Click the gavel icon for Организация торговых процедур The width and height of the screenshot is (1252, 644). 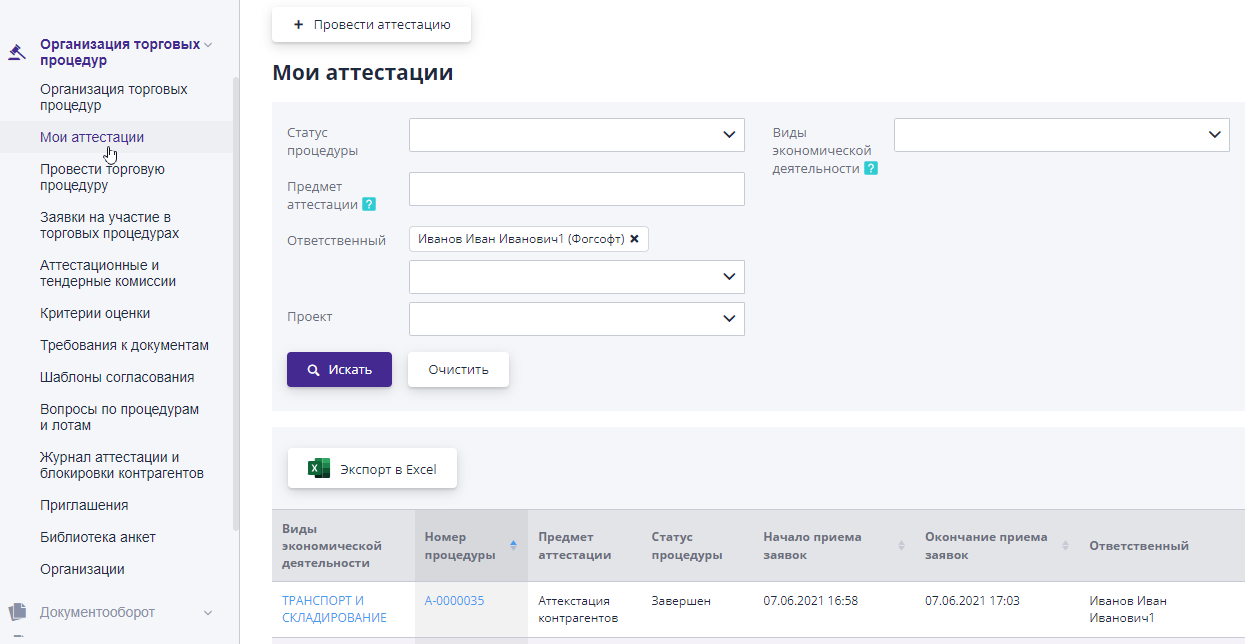[15, 51]
